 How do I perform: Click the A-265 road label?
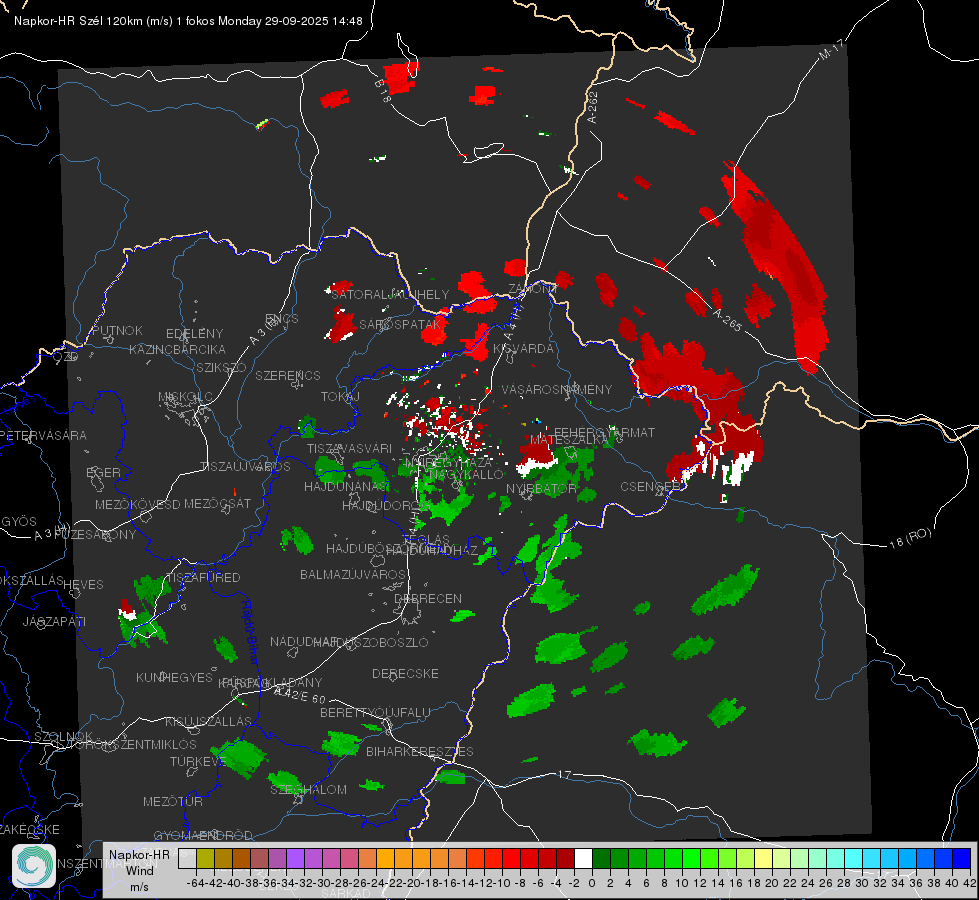(727, 320)
